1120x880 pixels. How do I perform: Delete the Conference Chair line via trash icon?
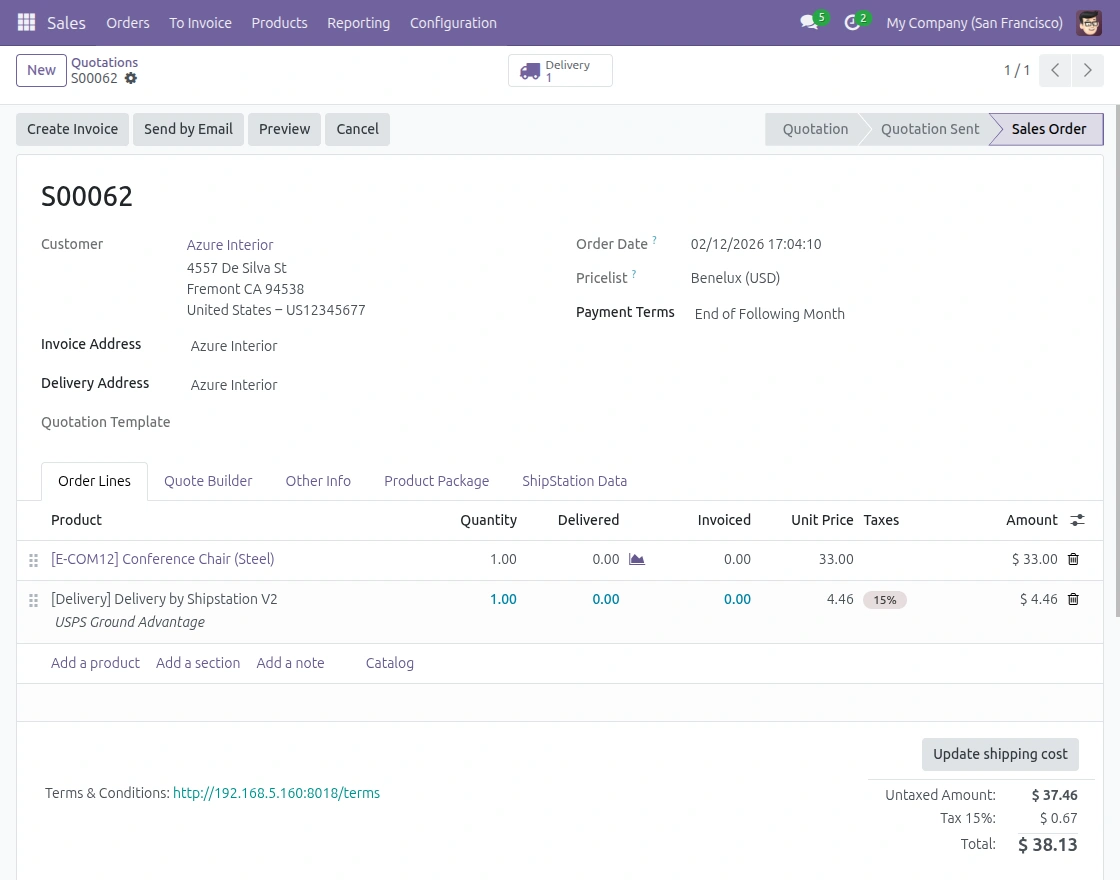click(1073, 559)
